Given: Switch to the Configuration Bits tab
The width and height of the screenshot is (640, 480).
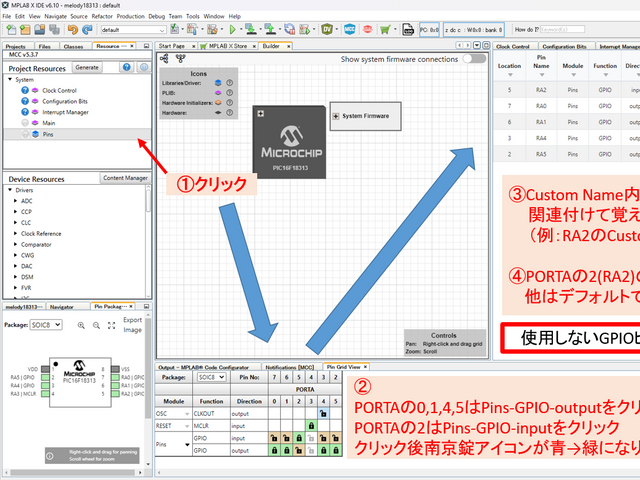Looking at the screenshot, I should 564,47.
